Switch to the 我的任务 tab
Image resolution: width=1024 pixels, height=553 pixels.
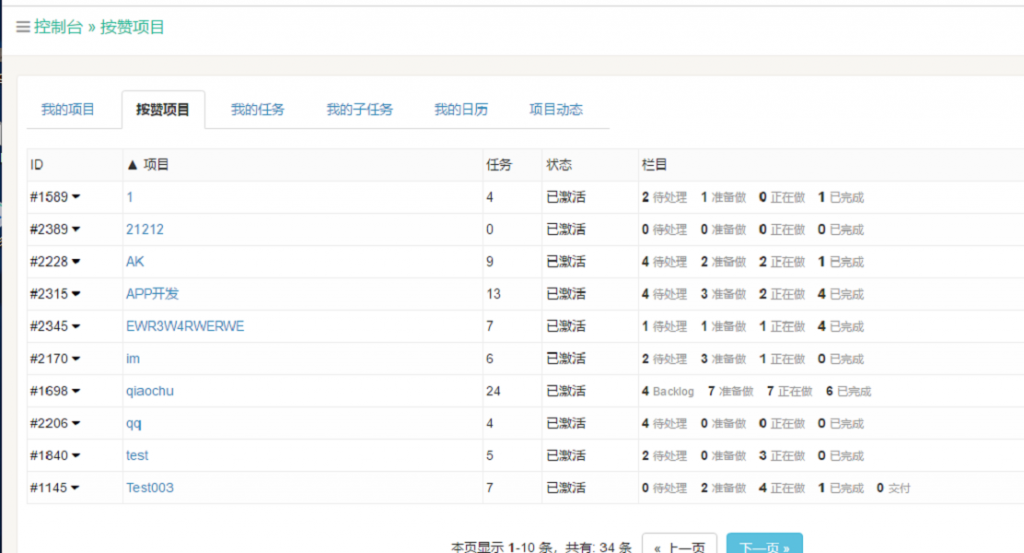257,109
